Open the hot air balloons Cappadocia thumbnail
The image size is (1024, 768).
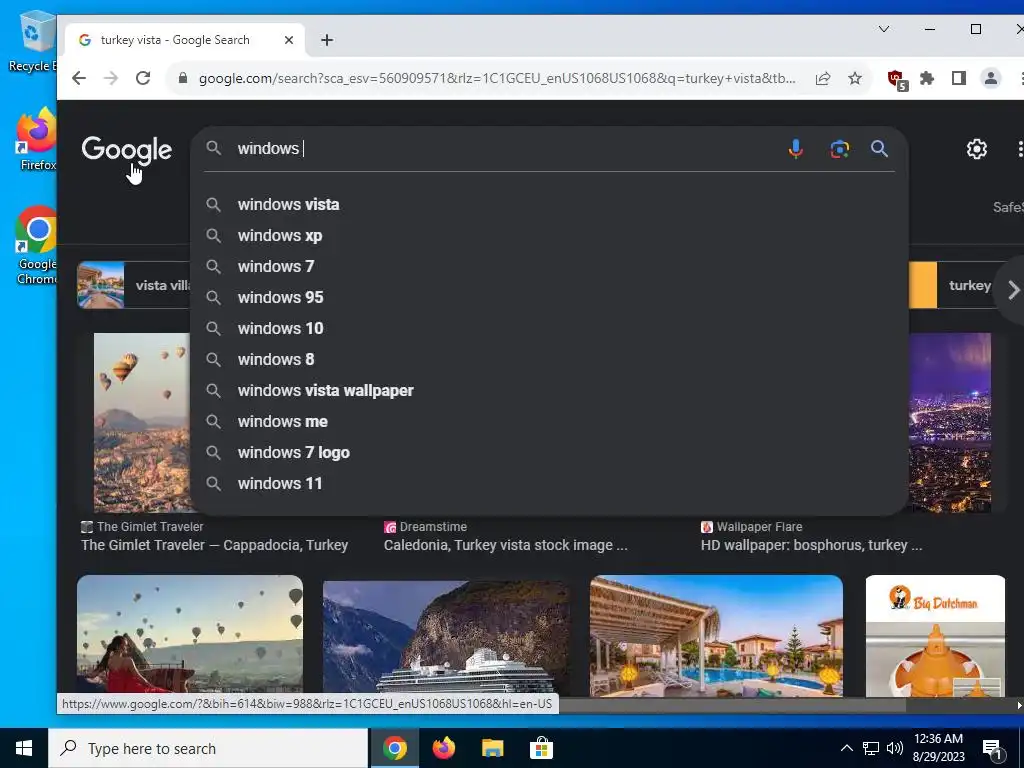point(142,423)
